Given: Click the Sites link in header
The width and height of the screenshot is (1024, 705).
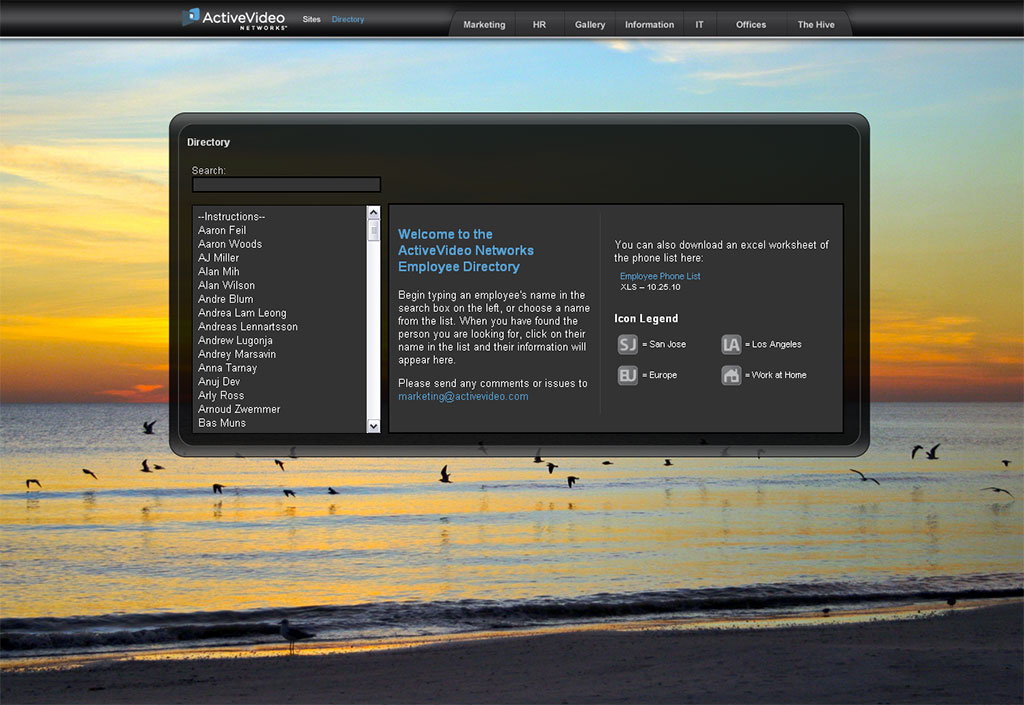Looking at the screenshot, I should pyautogui.click(x=312, y=19).
